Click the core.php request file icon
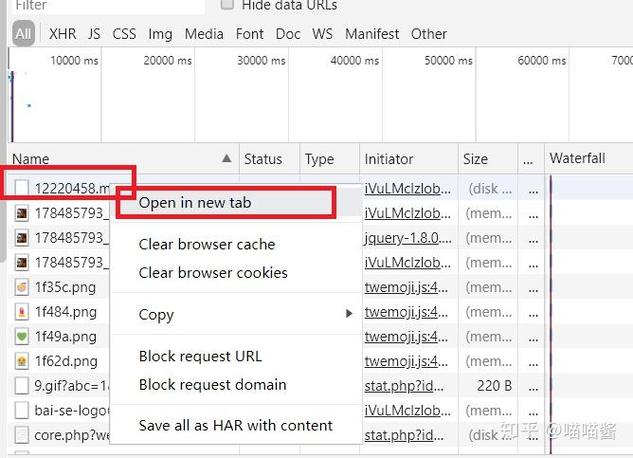633x458 pixels. tap(21, 435)
